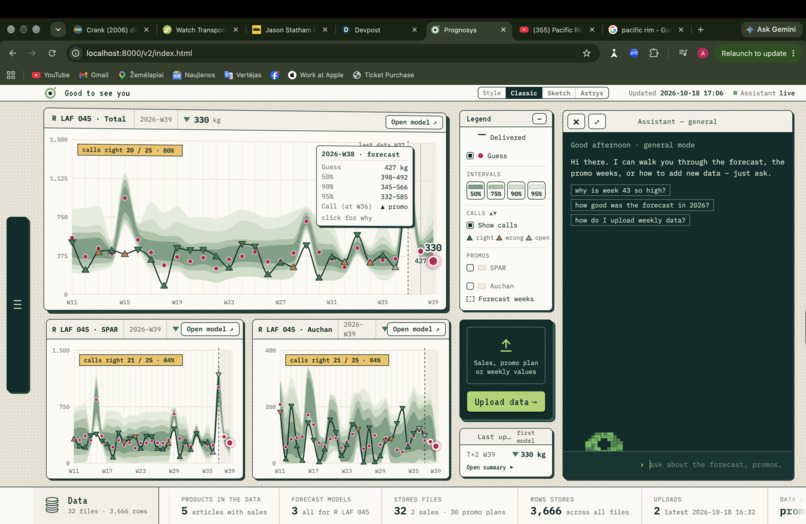Open the Extensions puzzle-piece icon
Screen dimensions: 806x524
click(653, 53)
